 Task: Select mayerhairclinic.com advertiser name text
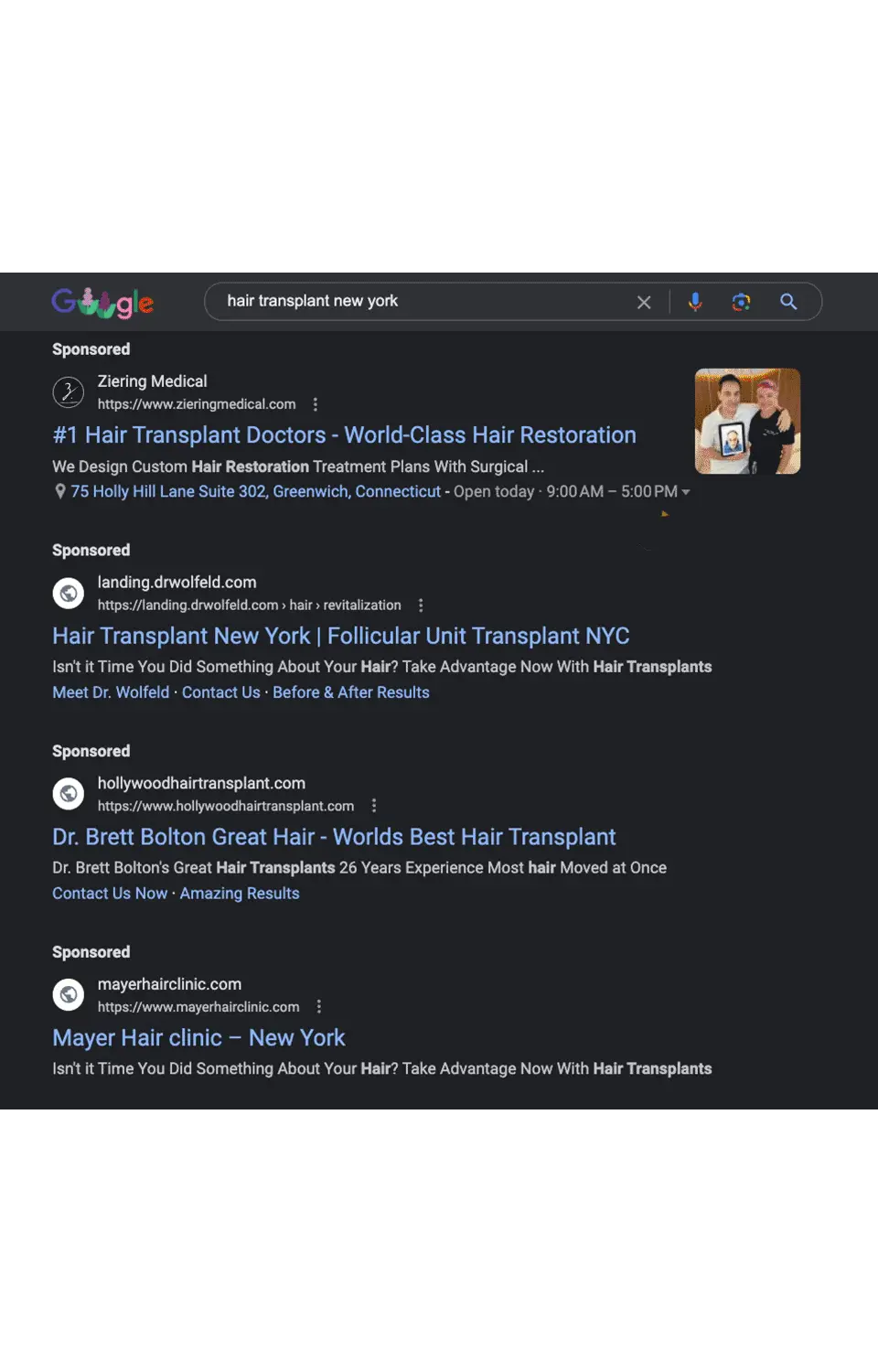pyautogui.click(x=169, y=984)
